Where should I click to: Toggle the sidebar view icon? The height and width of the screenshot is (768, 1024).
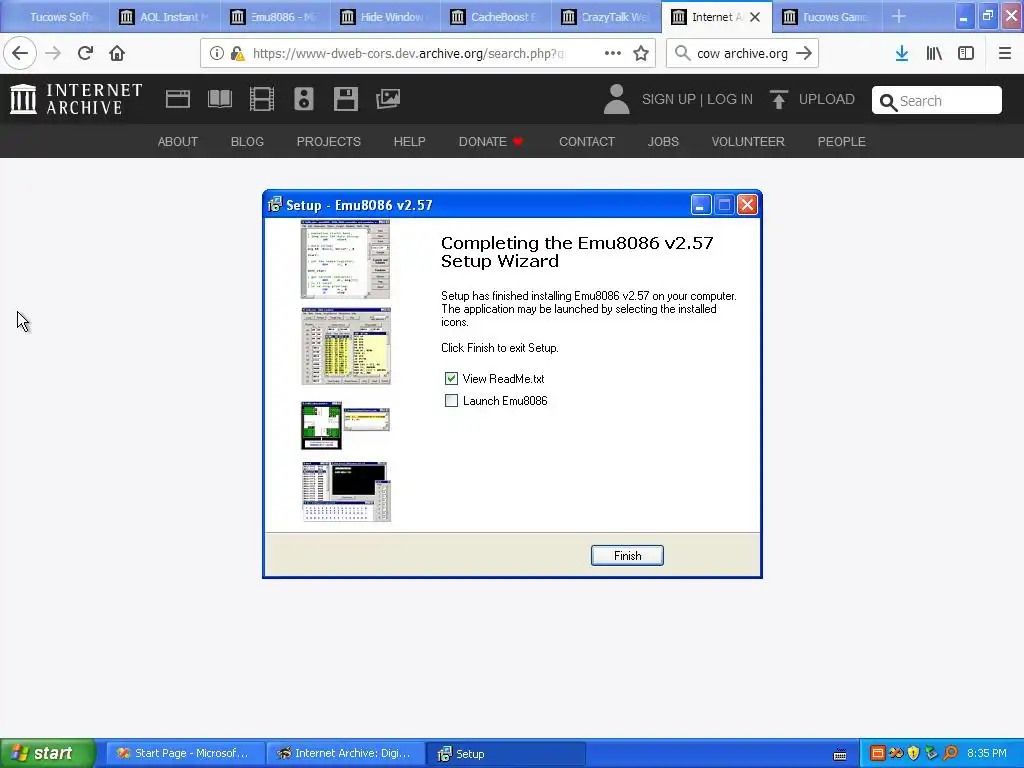(966, 54)
